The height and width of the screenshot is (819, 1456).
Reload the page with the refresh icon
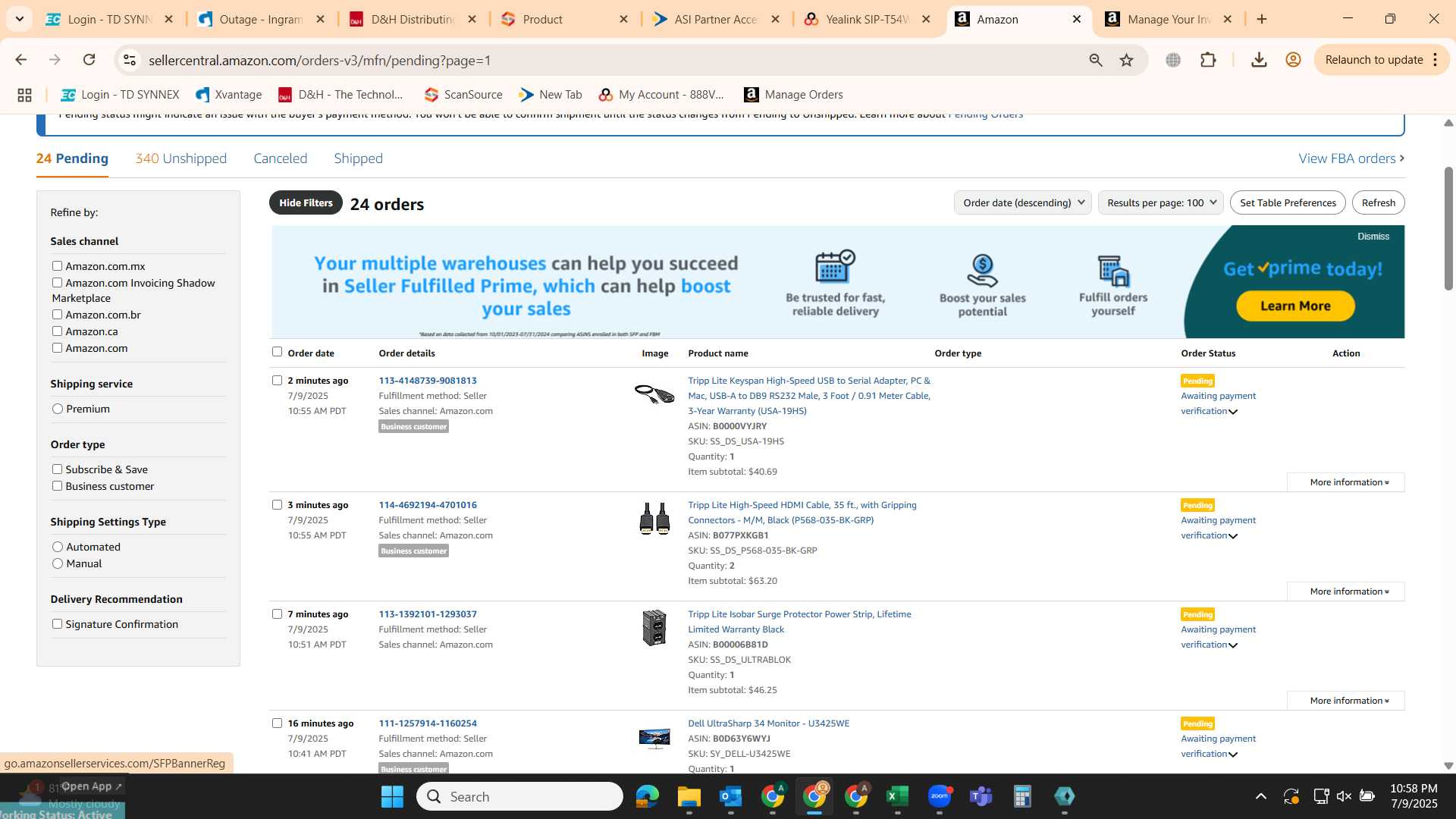click(89, 60)
